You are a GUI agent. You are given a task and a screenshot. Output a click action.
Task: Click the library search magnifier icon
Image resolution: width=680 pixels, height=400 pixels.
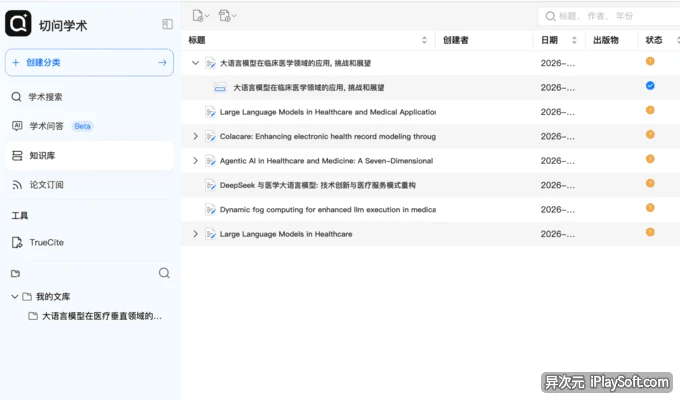click(164, 273)
